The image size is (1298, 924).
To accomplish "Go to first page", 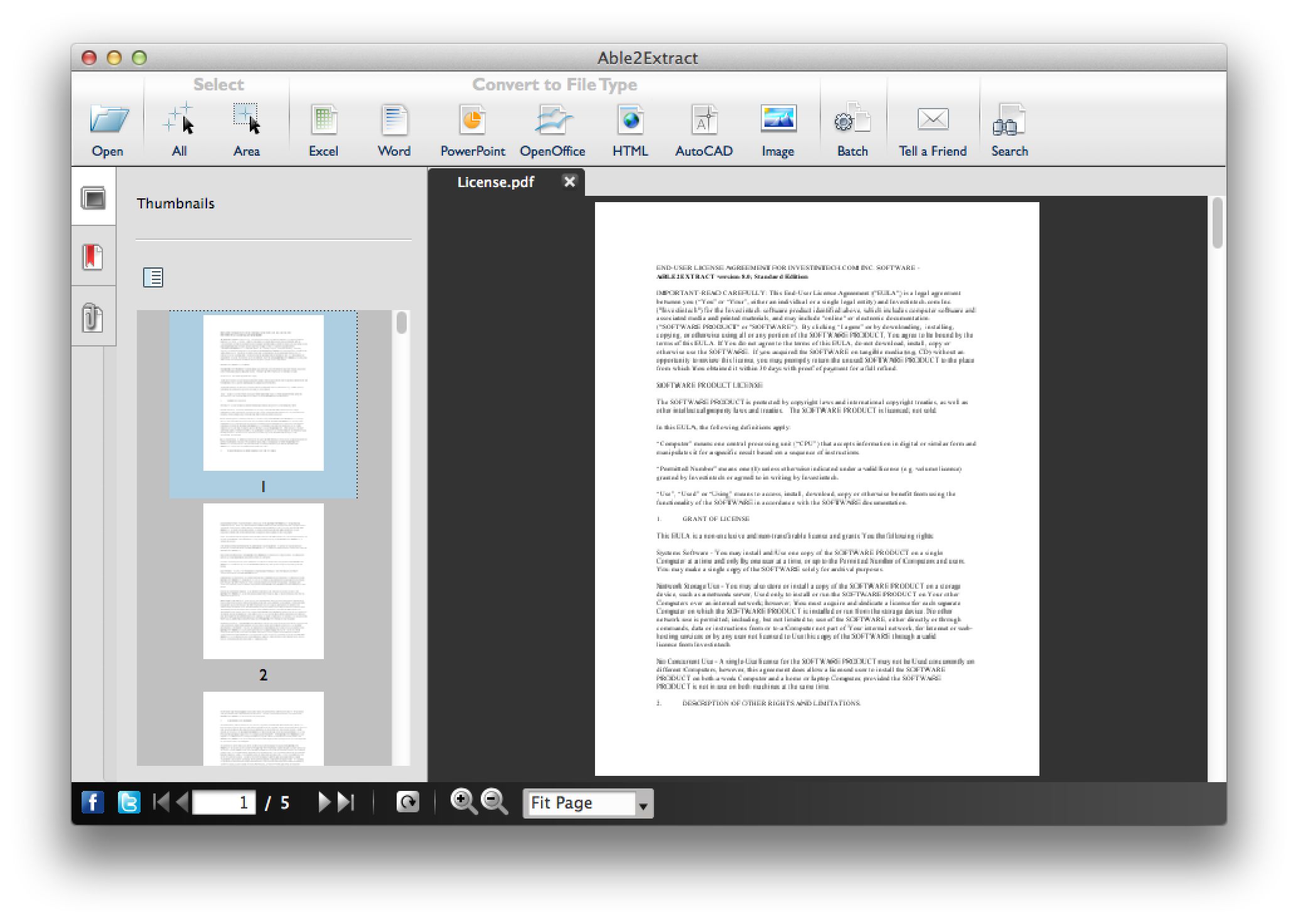I will 161,802.
